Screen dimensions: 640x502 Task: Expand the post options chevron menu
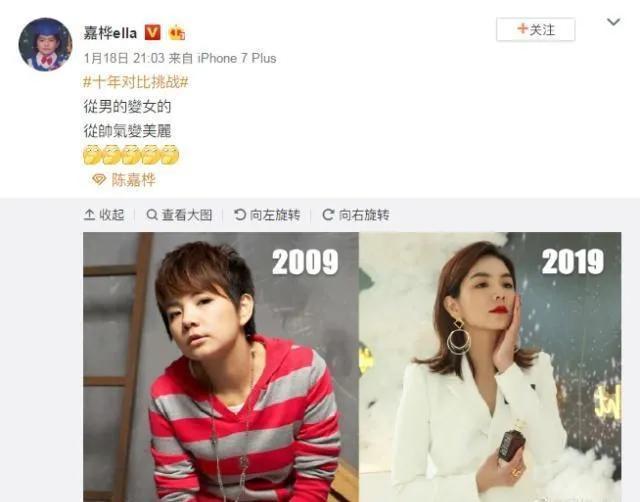click(613, 22)
